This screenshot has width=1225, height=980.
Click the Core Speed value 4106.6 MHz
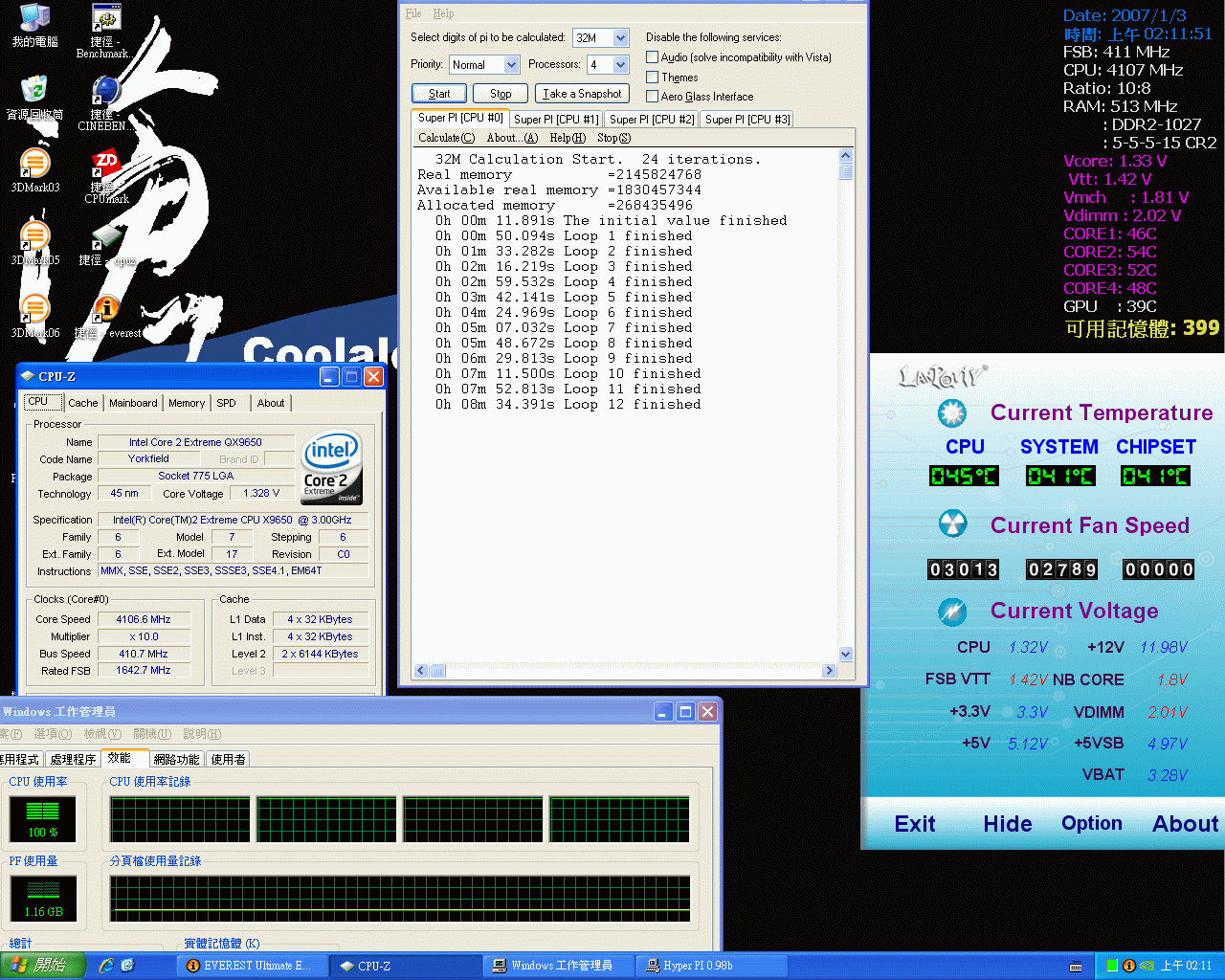pos(144,619)
